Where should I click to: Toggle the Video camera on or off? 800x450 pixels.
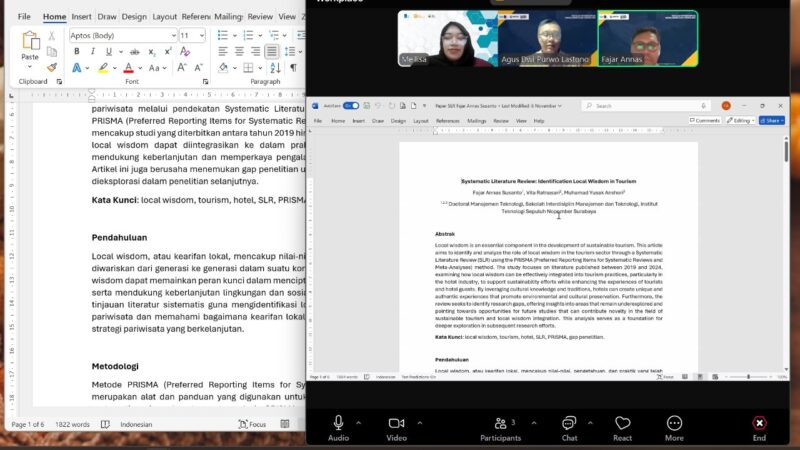pos(396,428)
